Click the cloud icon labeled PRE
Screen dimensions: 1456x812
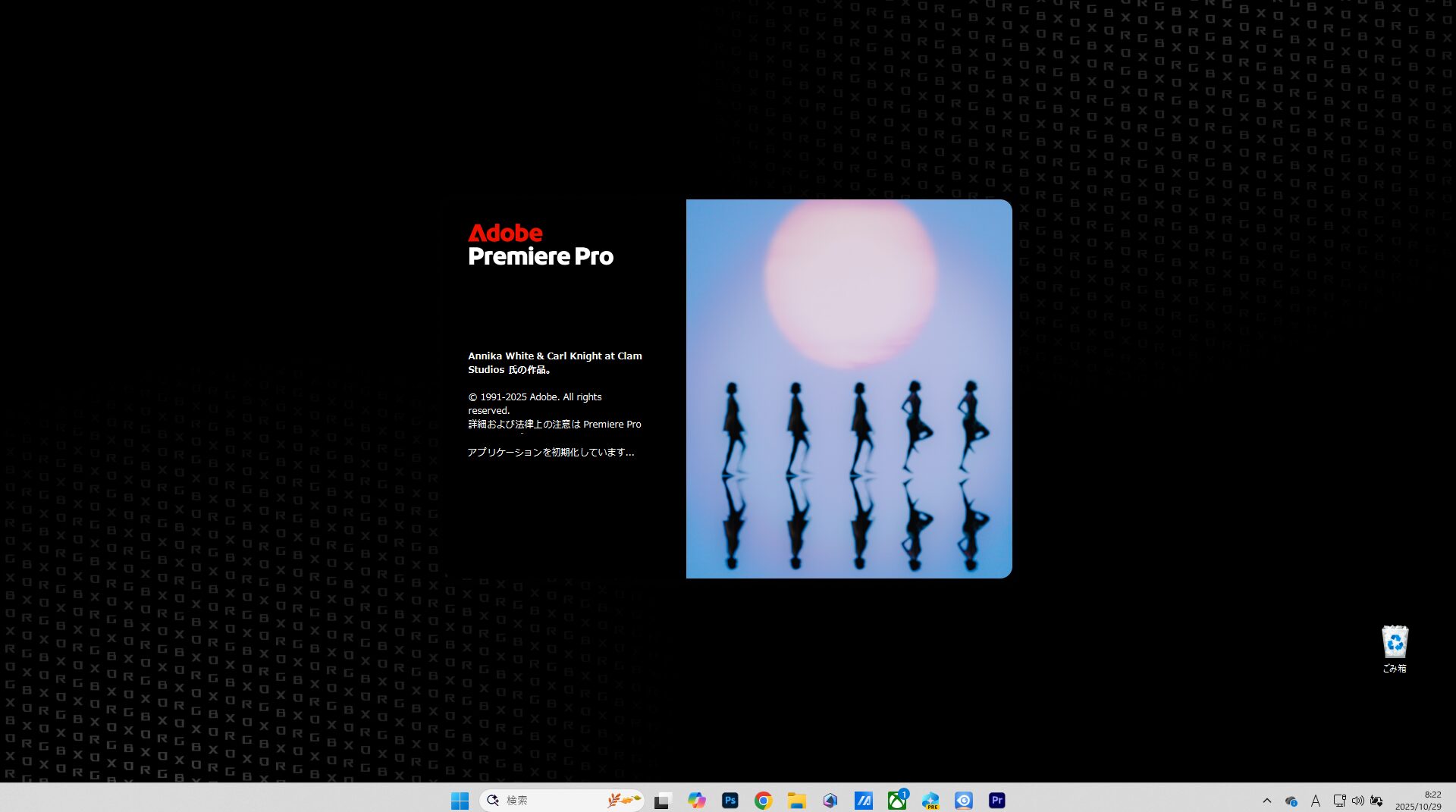coord(930,801)
